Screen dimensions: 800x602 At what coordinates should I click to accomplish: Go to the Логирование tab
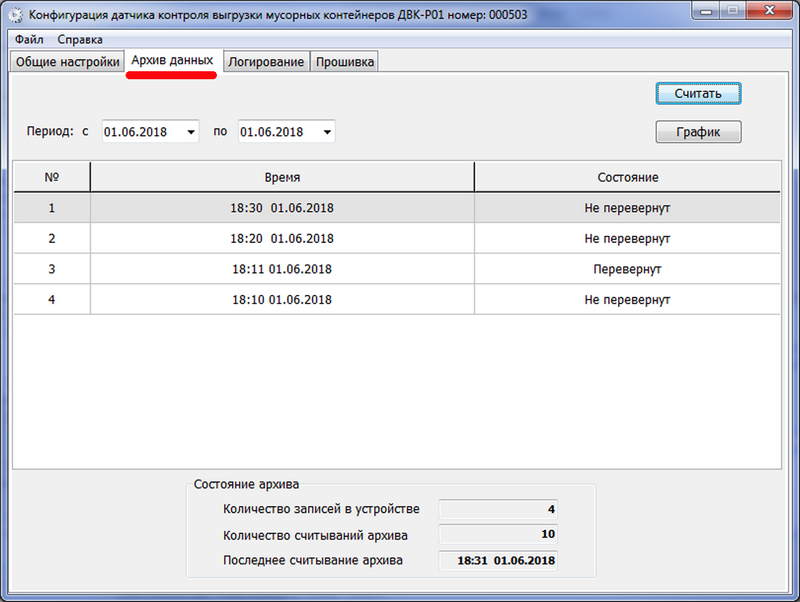[266, 62]
